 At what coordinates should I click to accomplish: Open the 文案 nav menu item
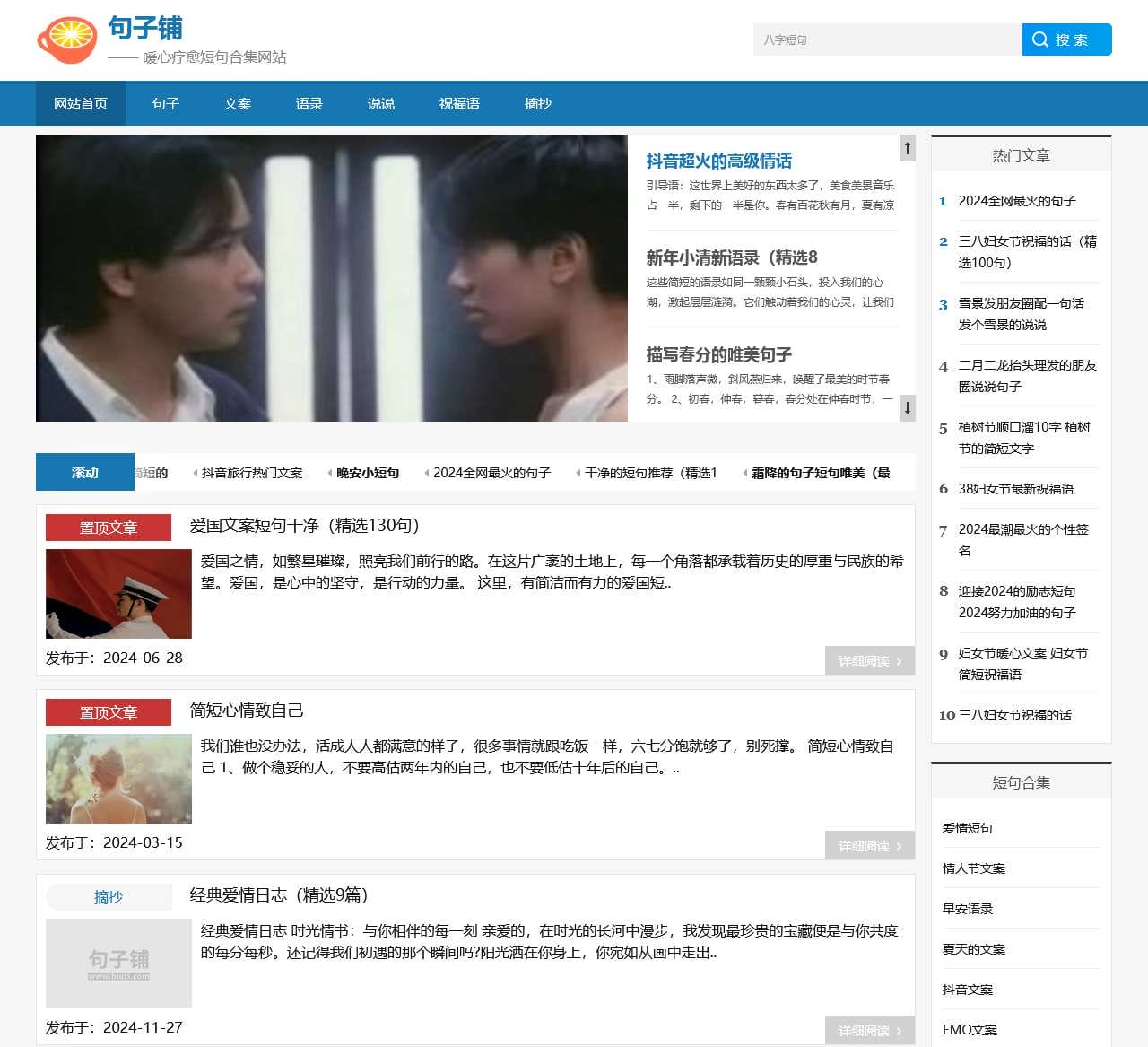[x=238, y=103]
